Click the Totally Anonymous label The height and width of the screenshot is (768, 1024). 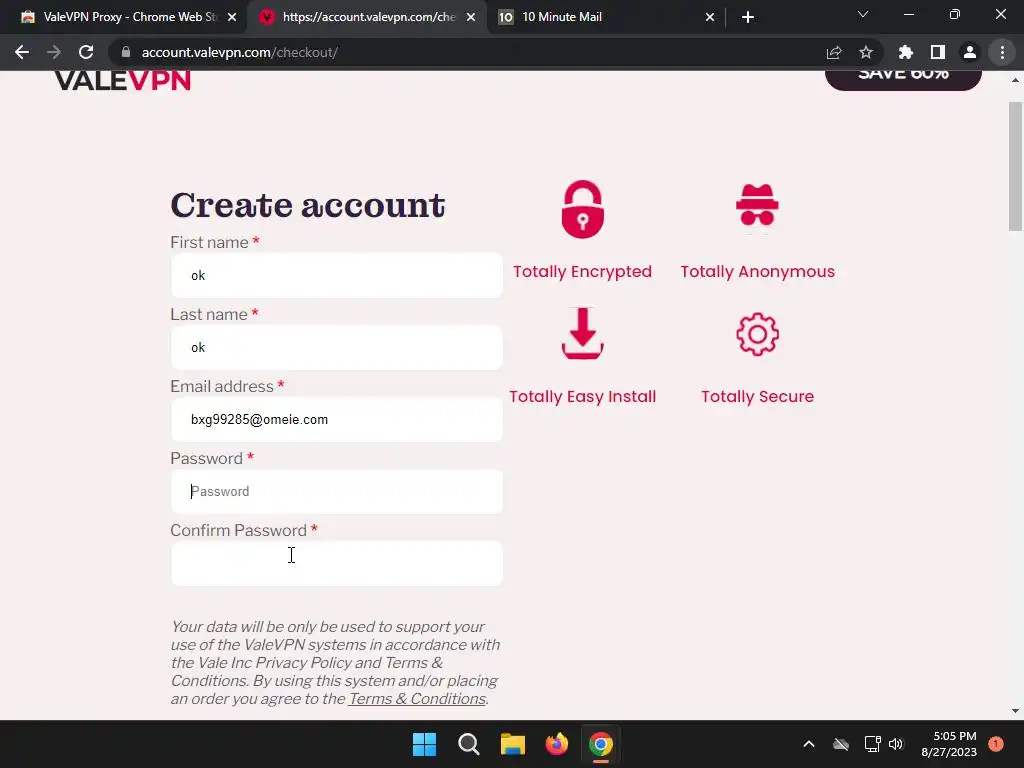click(x=758, y=271)
